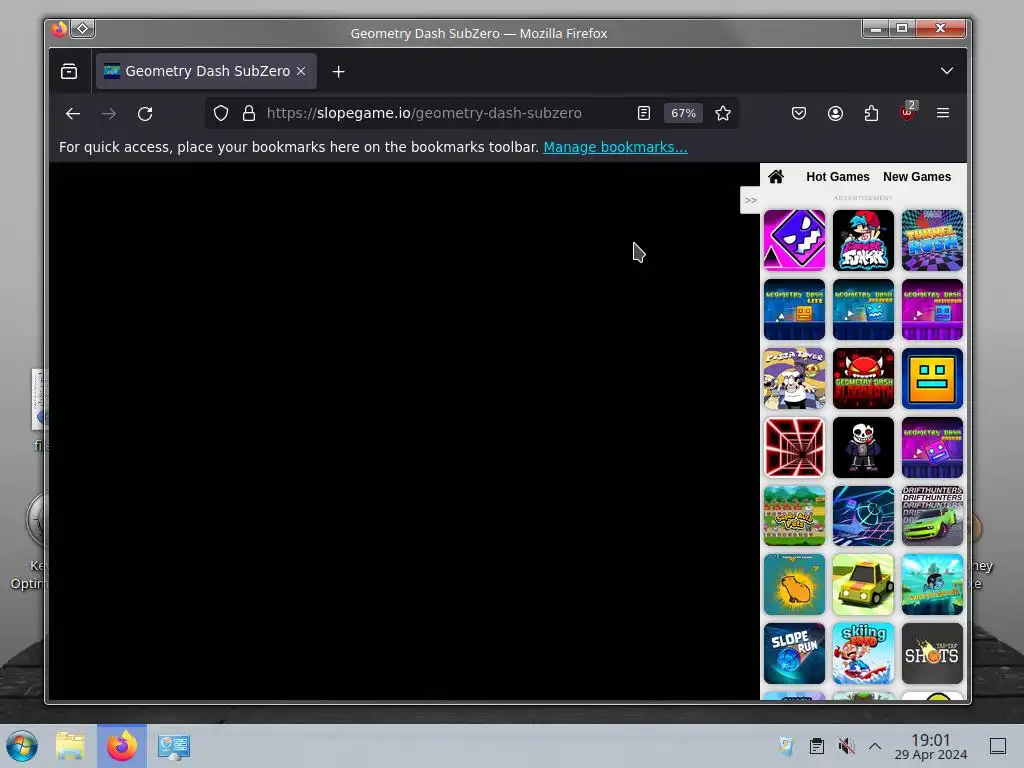This screenshot has height=768, width=1024.
Task: Open Slope Run game thumbnail
Action: coord(794,653)
